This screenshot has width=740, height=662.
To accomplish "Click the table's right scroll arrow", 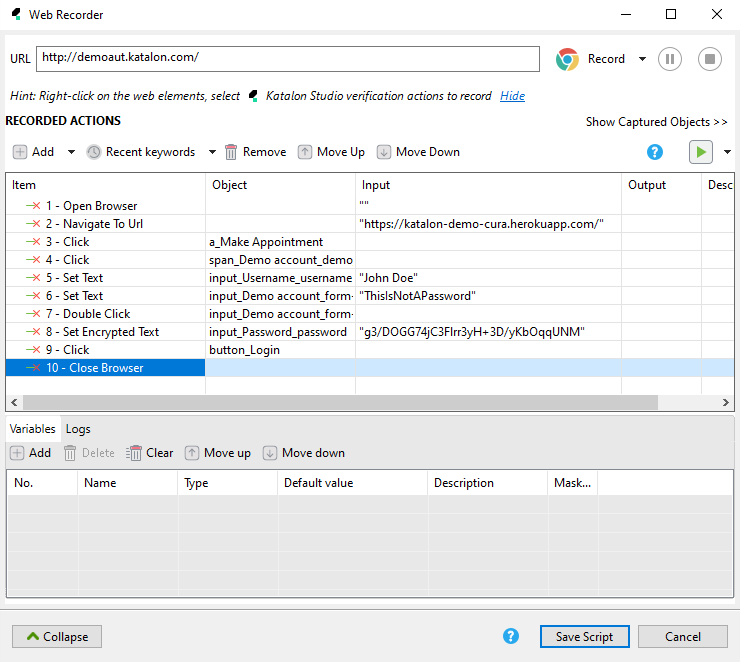I will pos(726,402).
